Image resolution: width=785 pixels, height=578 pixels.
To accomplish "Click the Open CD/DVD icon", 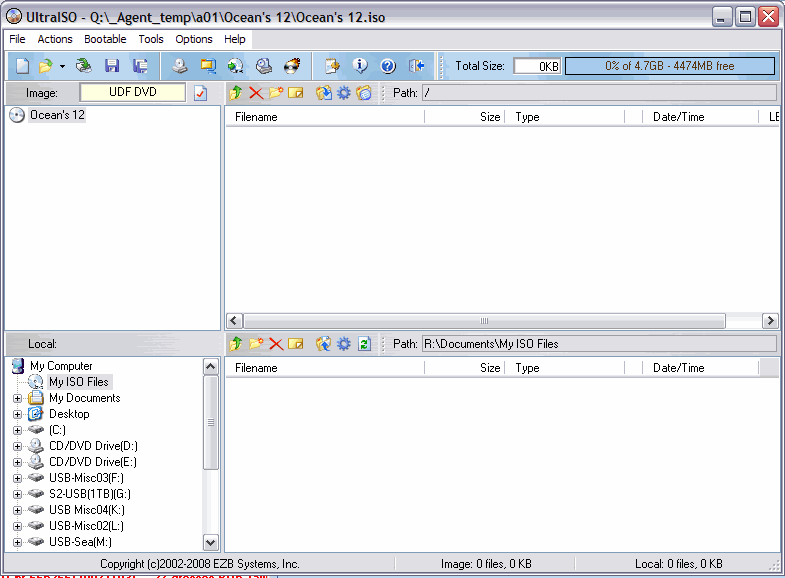I will coord(84,66).
